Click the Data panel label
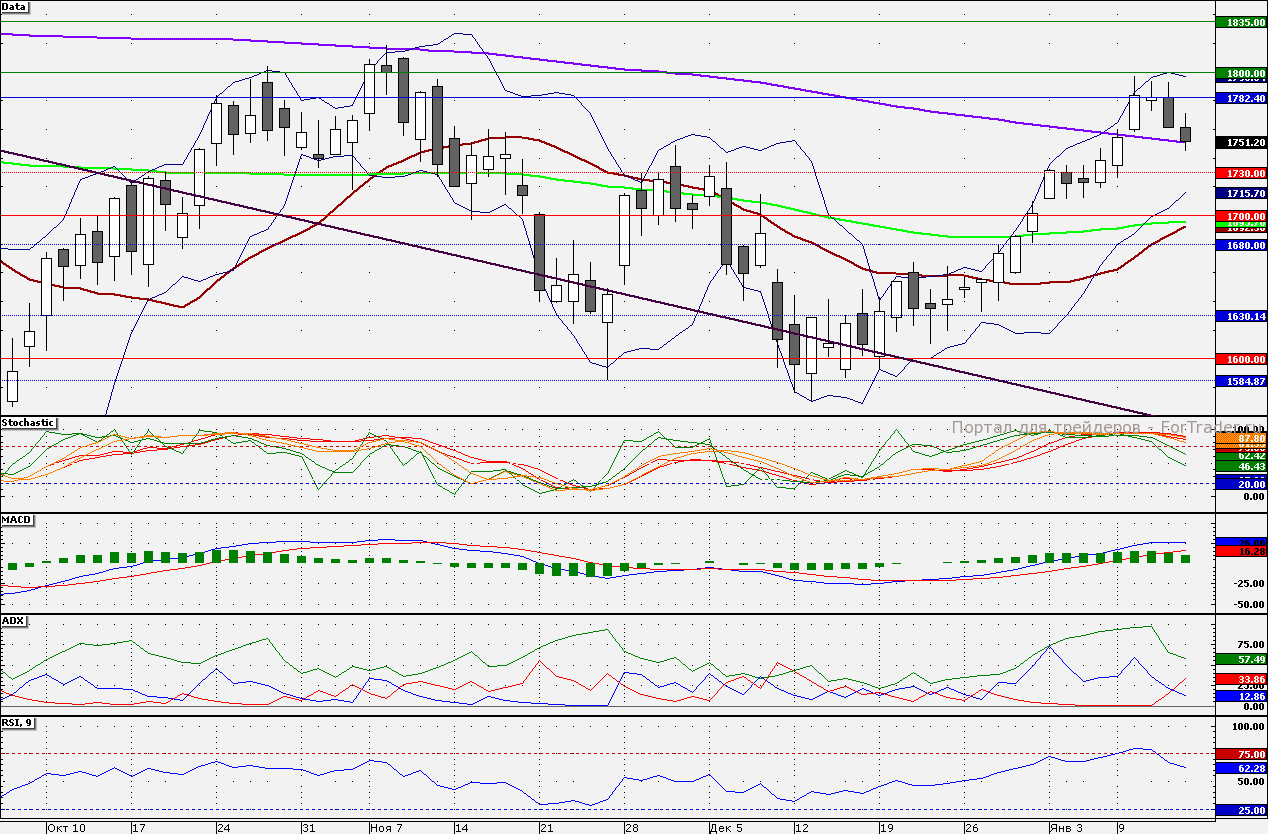The height and width of the screenshot is (834, 1268). coord(15,7)
